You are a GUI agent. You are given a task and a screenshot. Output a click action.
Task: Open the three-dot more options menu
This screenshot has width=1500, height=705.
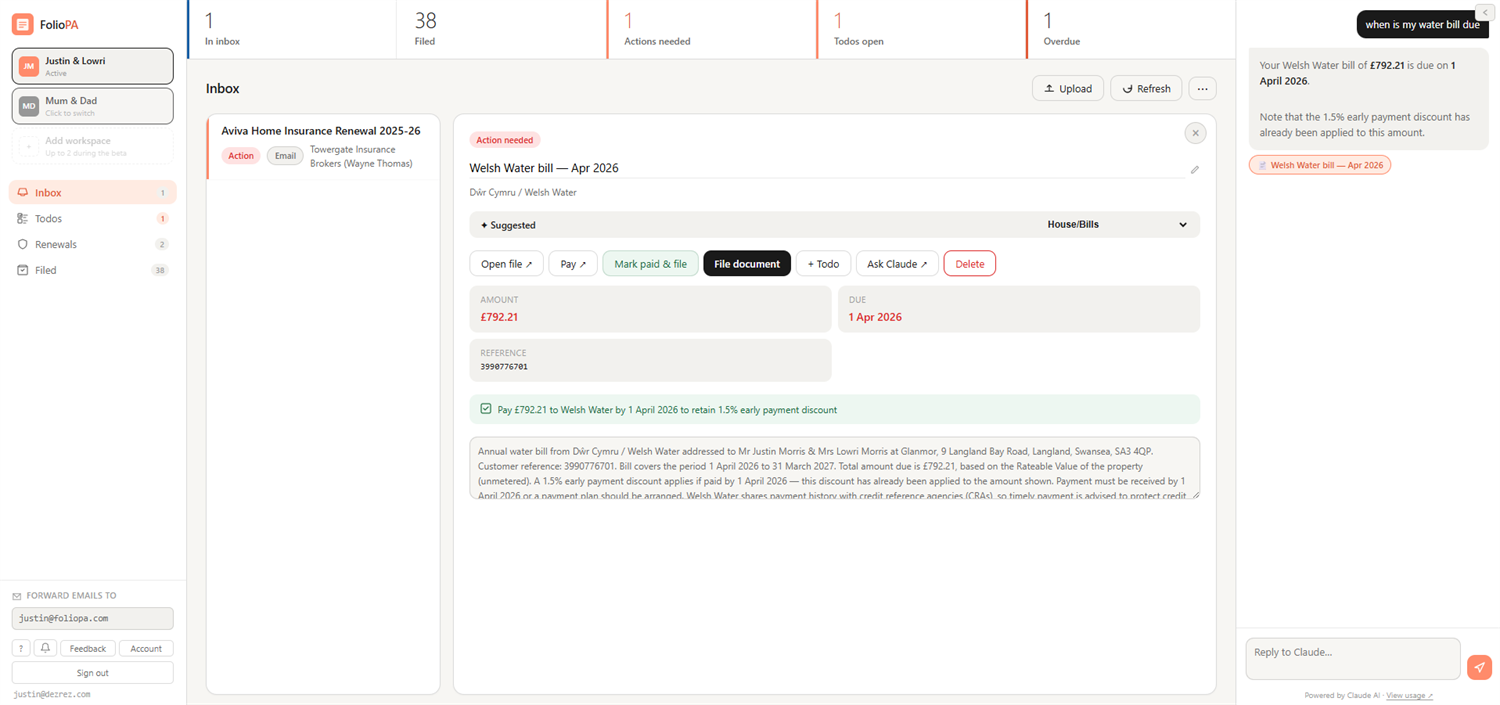pos(1202,88)
